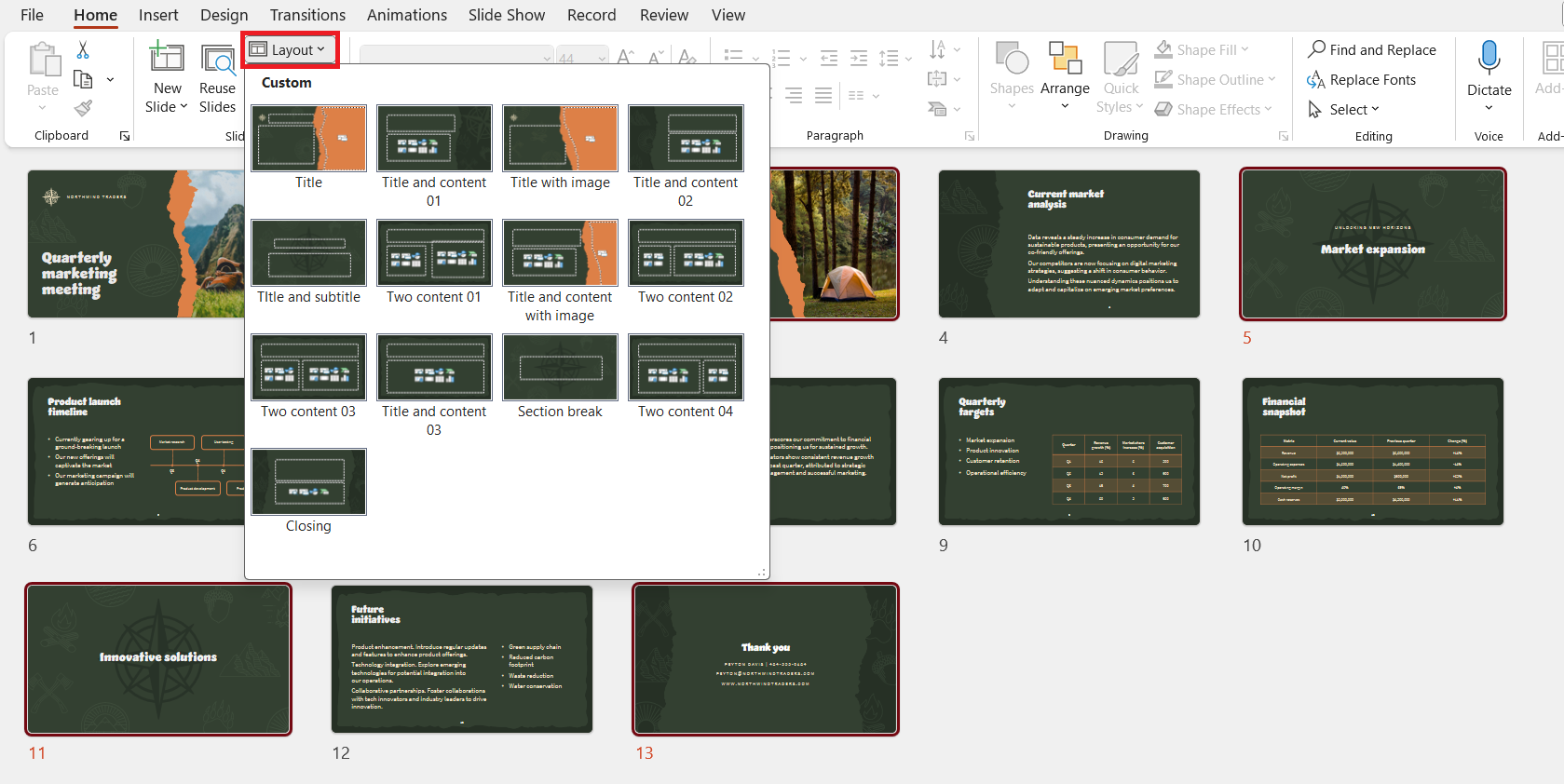Viewport: 1564px width, 784px height.
Task: Decrease font size with the small A icon
Action: point(656,57)
